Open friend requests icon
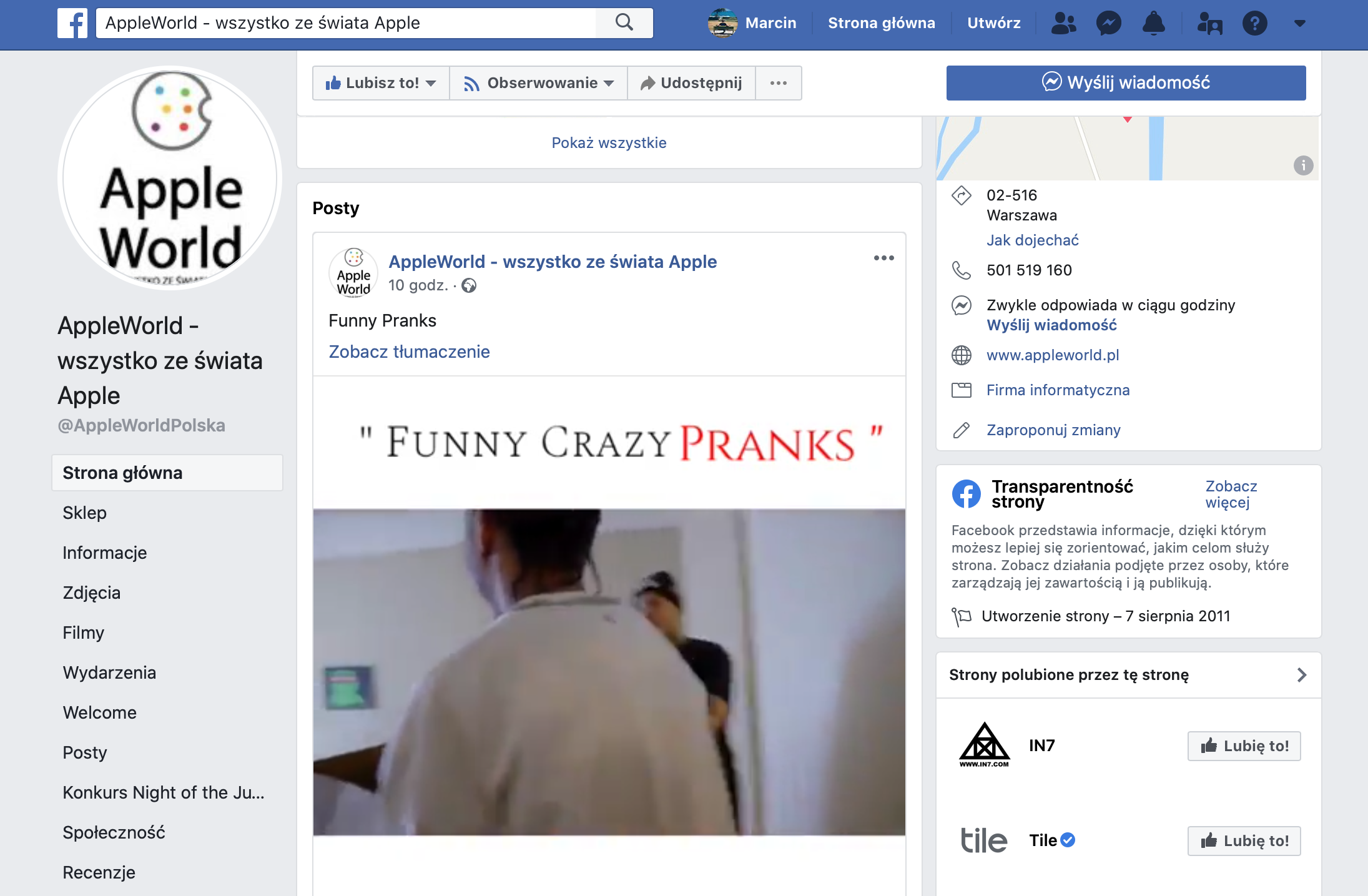 tap(1063, 23)
